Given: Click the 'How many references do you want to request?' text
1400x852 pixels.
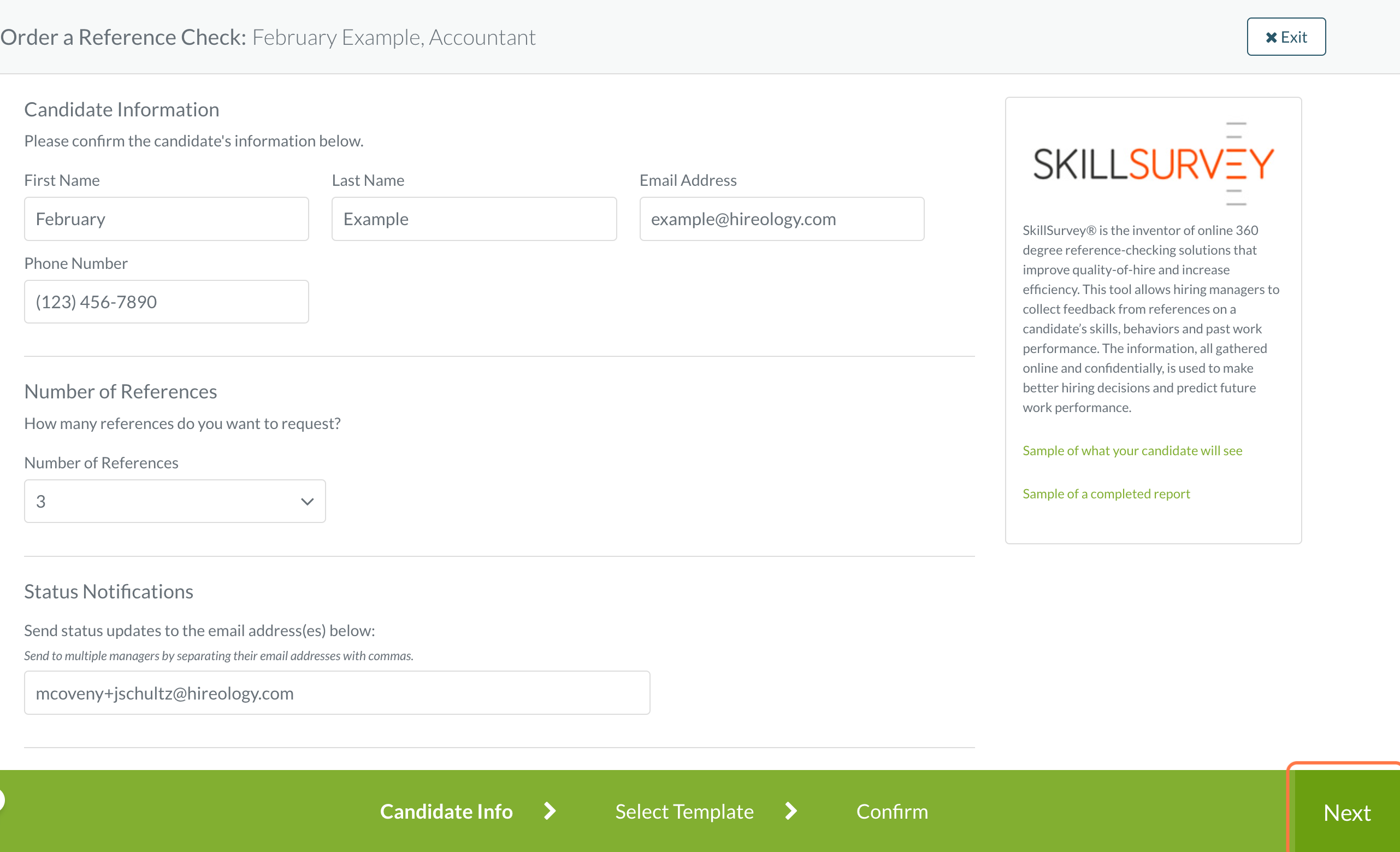Looking at the screenshot, I should (182, 424).
